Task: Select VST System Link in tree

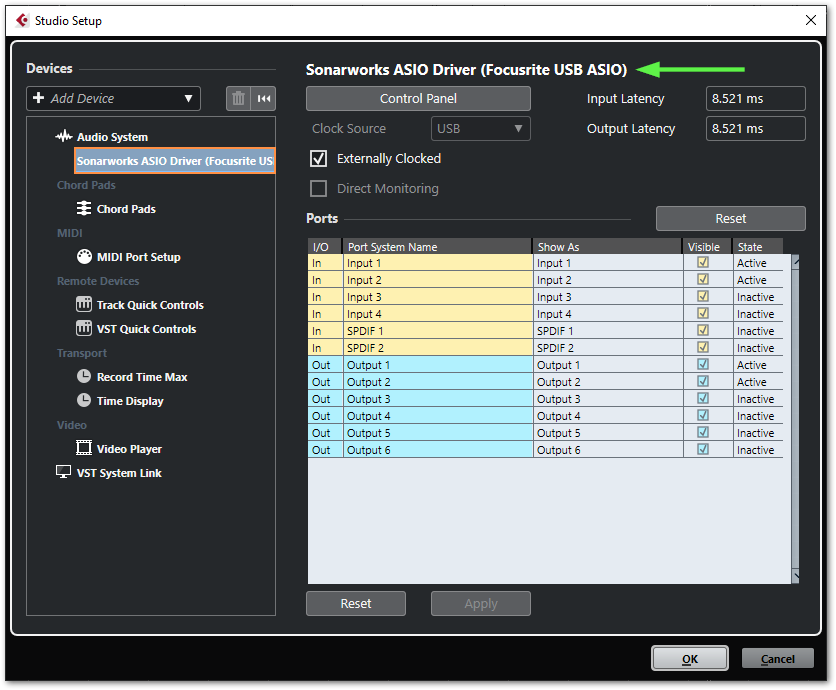Action: point(119,473)
